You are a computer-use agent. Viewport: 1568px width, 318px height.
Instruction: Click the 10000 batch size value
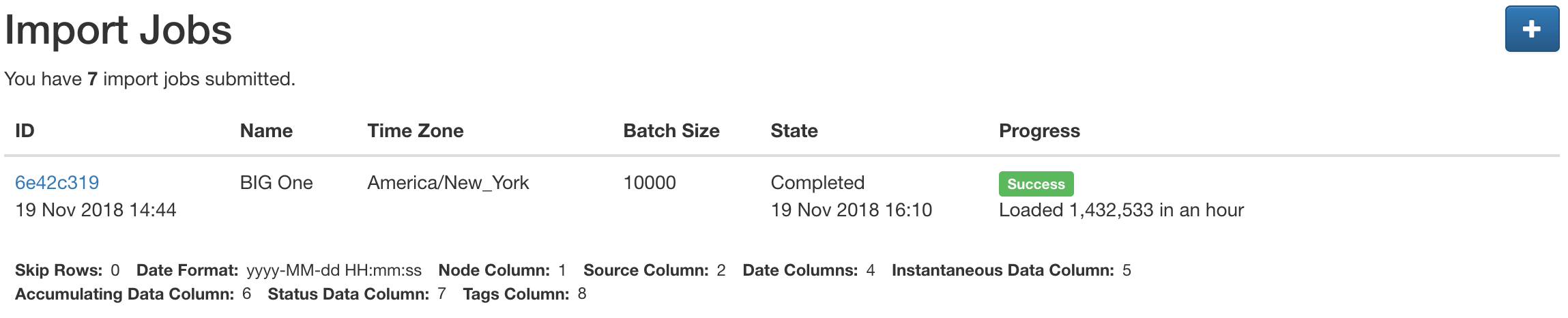pyautogui.click(x=650, y=183)
